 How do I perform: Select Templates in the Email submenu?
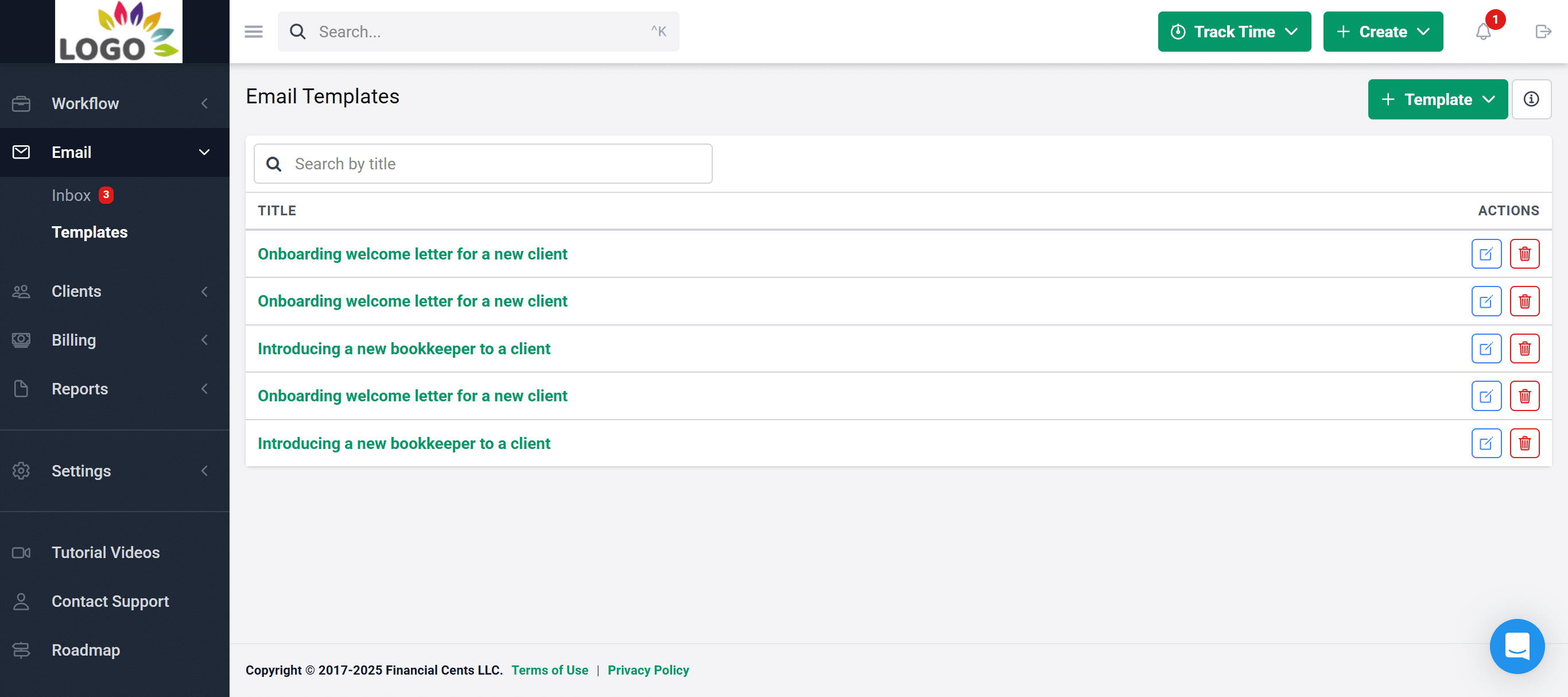click(90, 232)
